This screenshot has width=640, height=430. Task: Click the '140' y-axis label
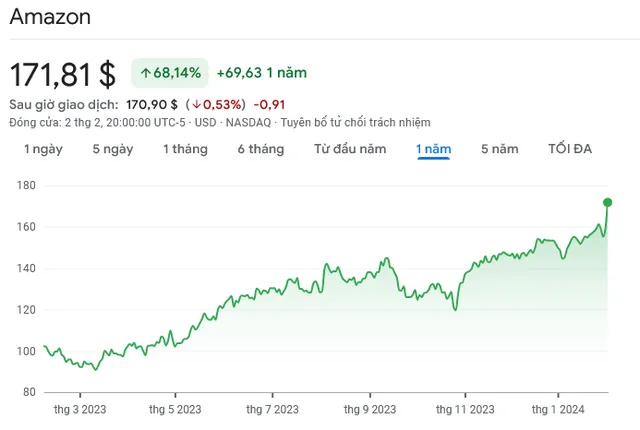coord(26,268)
